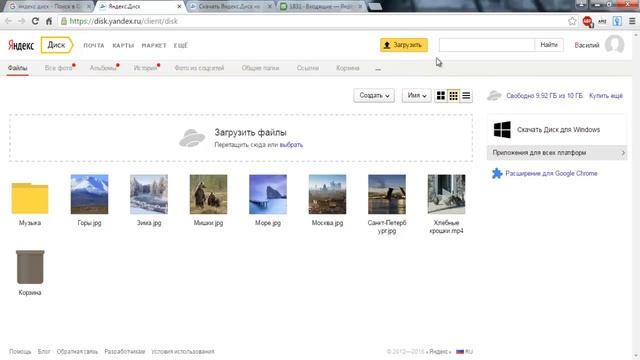Switch to the Файлы tab
640x360 pixels.
(x=18, y=68)
